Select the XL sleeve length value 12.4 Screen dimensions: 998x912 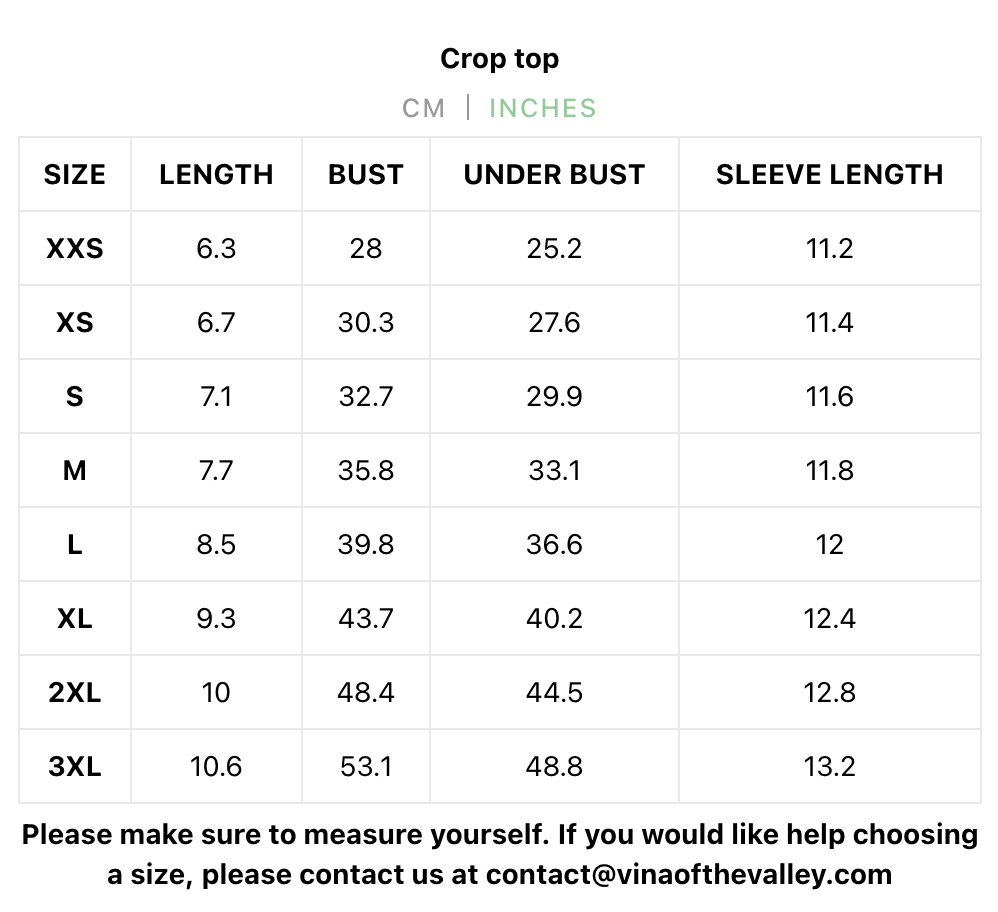coord(829,618)
